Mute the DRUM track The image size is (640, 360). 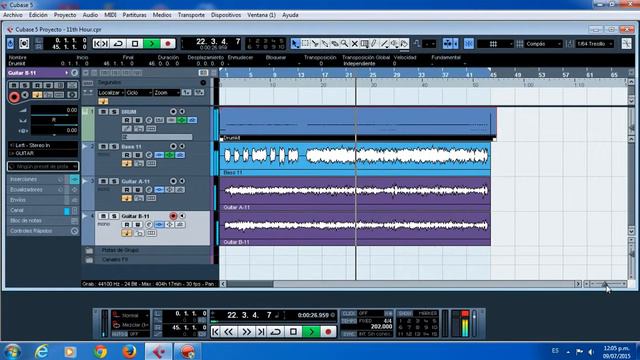103,111
